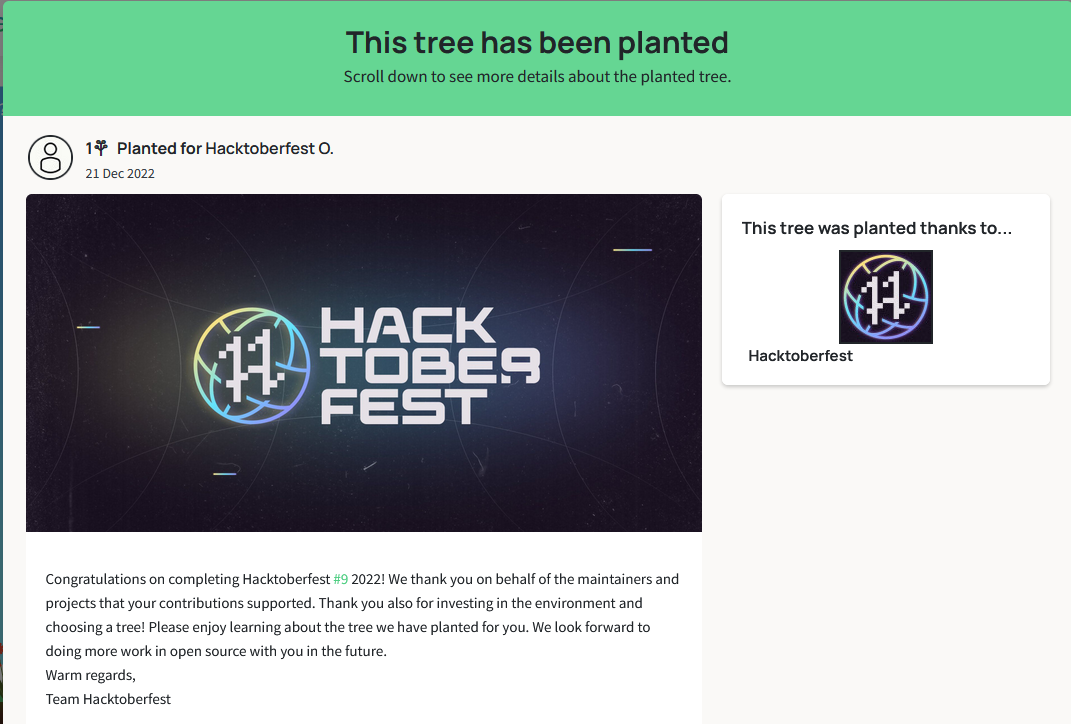1071x724 pixels.
Task: Click the multicolored dash at the banner's upper right
Action: (x=632, y=250)
